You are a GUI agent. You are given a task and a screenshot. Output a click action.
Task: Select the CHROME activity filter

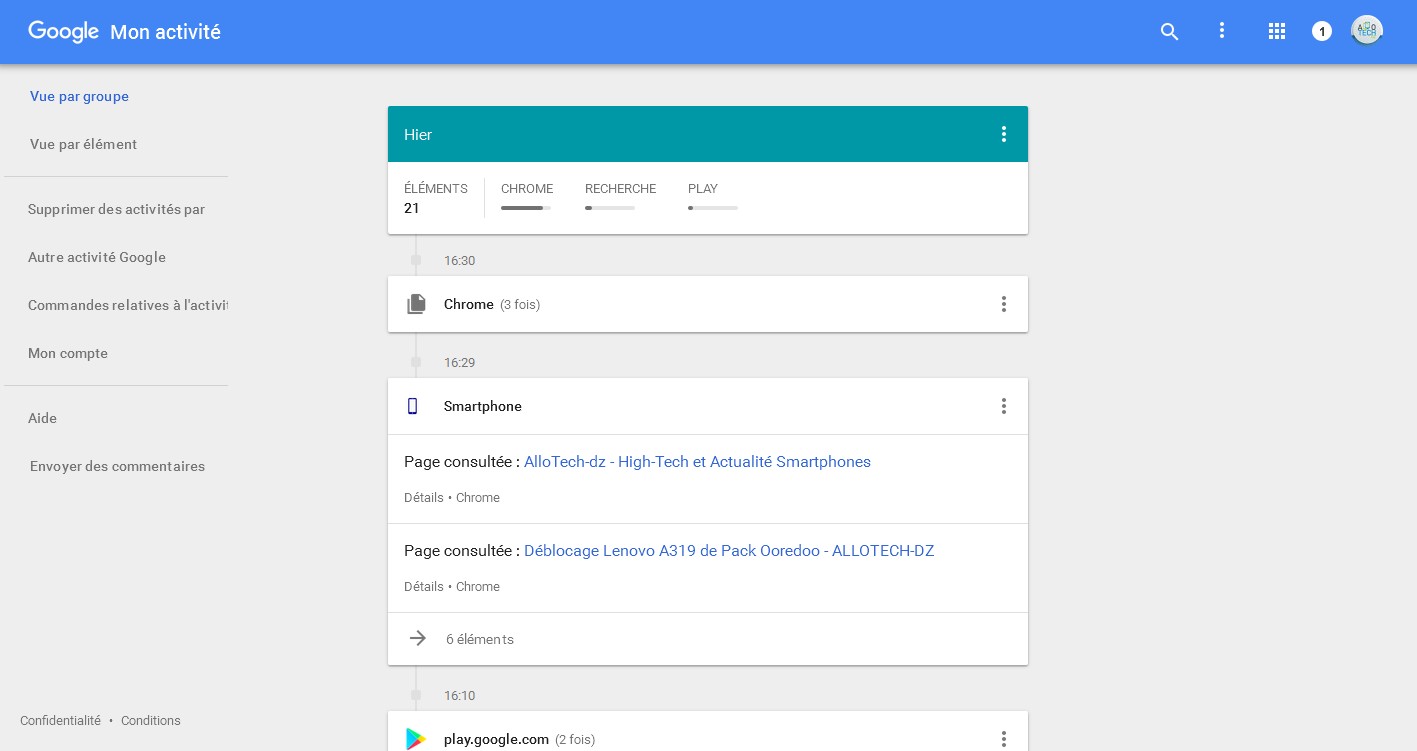527,198
